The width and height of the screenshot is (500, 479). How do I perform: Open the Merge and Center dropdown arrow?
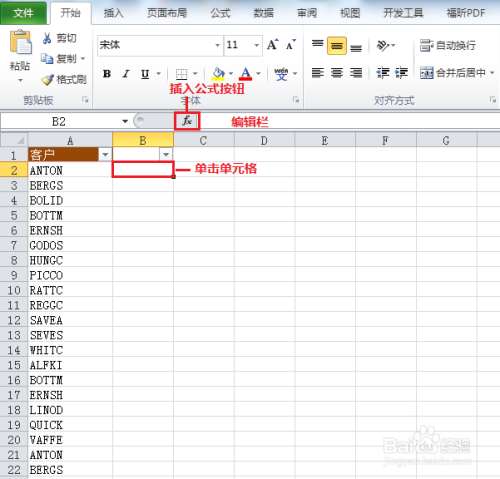(x=492, y=73)
